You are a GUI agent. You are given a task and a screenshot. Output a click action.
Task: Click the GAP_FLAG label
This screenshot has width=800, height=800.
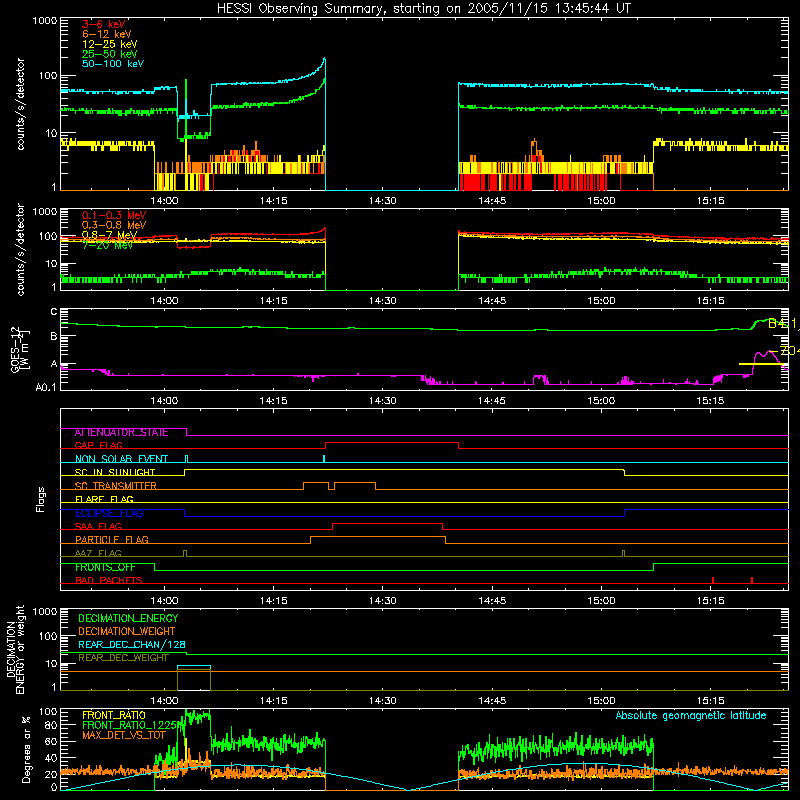pyautogui.click(x=98, y=445)
